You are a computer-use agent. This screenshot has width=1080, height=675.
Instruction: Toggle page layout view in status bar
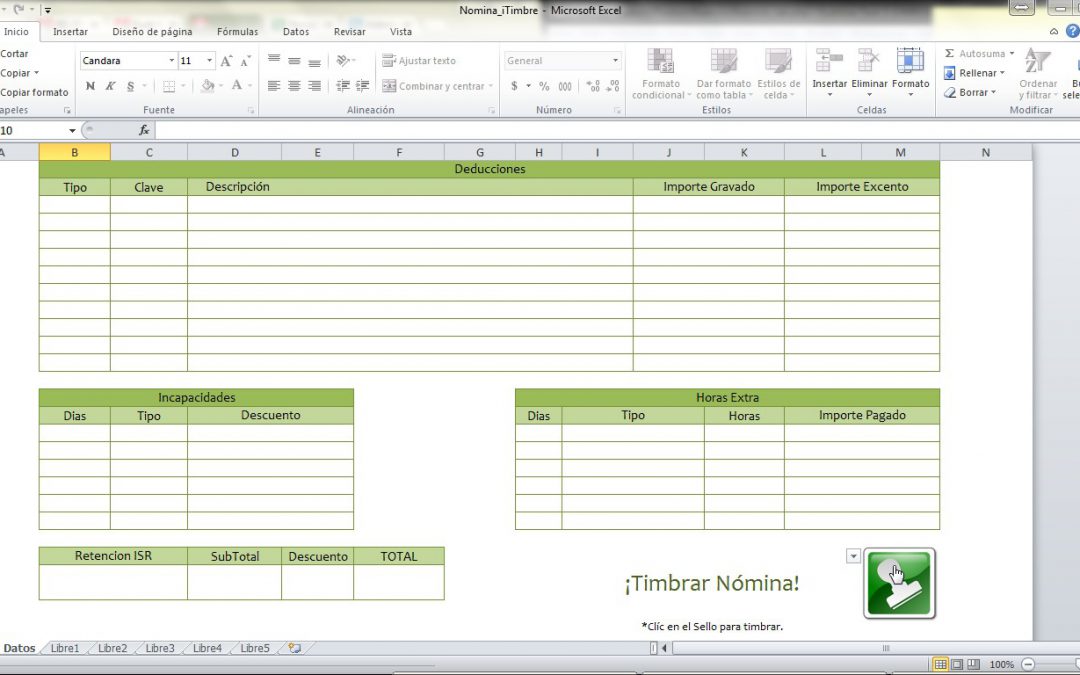[957, 664]
